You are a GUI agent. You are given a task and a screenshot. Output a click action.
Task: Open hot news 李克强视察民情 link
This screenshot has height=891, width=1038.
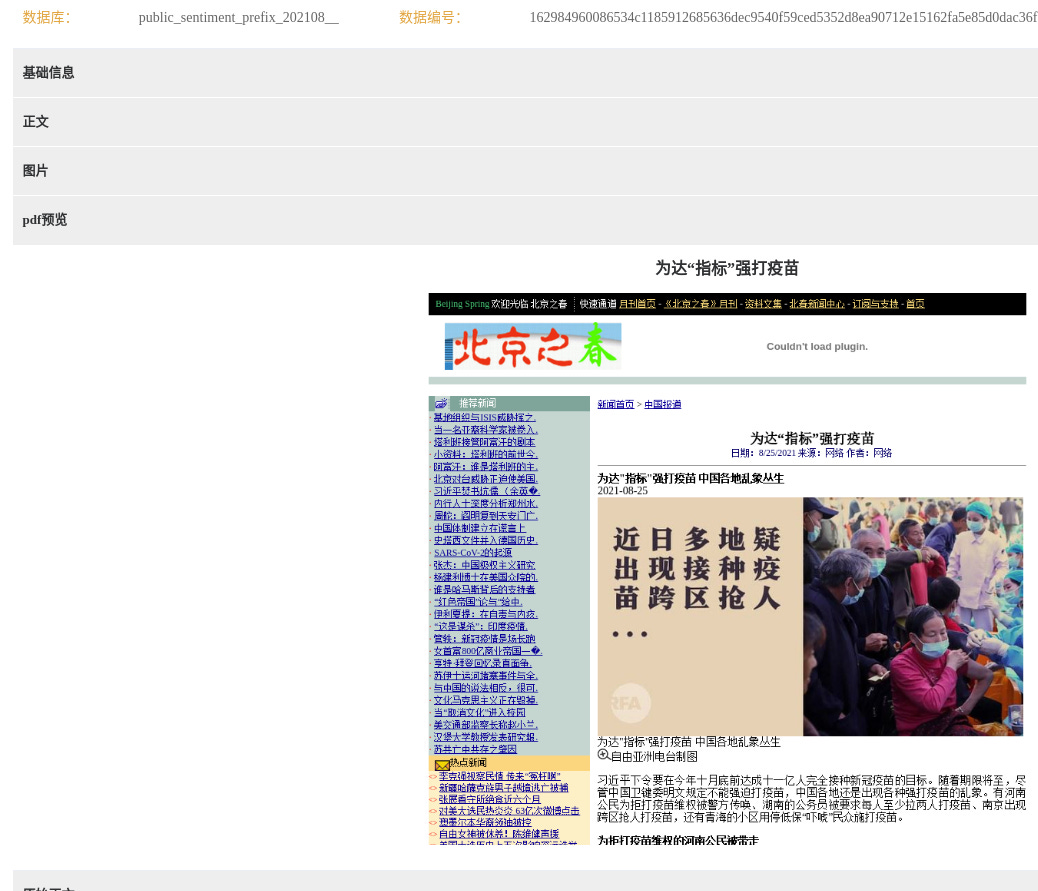point(500,776)
